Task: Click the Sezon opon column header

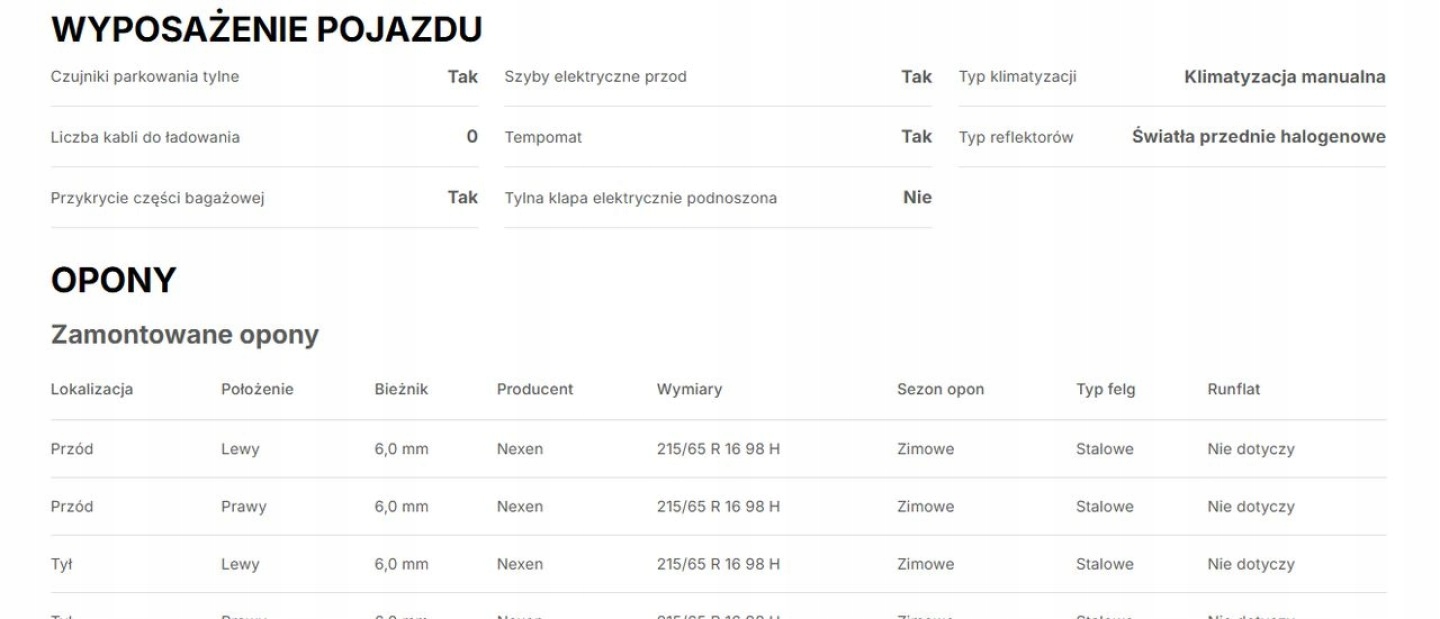Action: click(x=940, y=389)
